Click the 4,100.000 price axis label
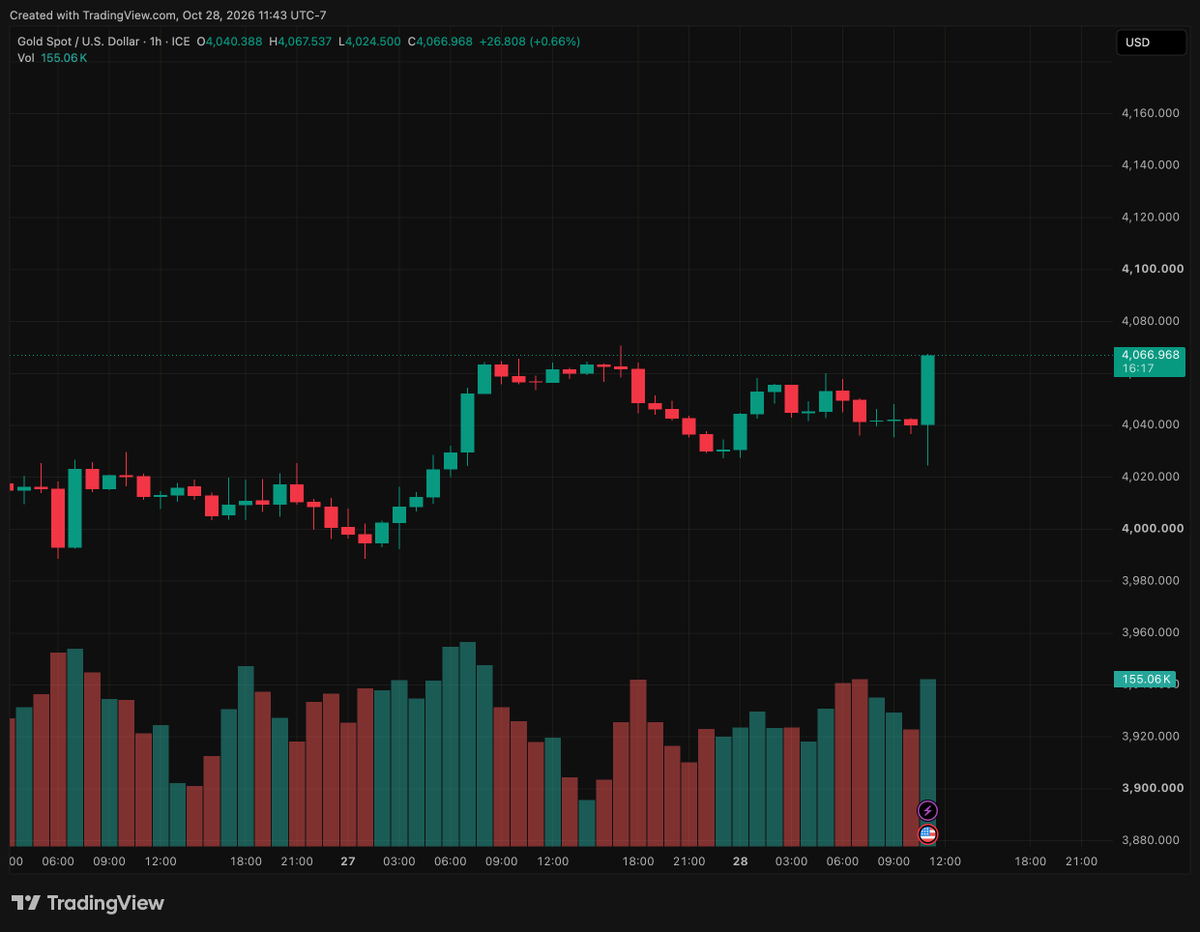Image resolution: width=1200 pixels, height=932 pixels. (x=1153, y=269)
